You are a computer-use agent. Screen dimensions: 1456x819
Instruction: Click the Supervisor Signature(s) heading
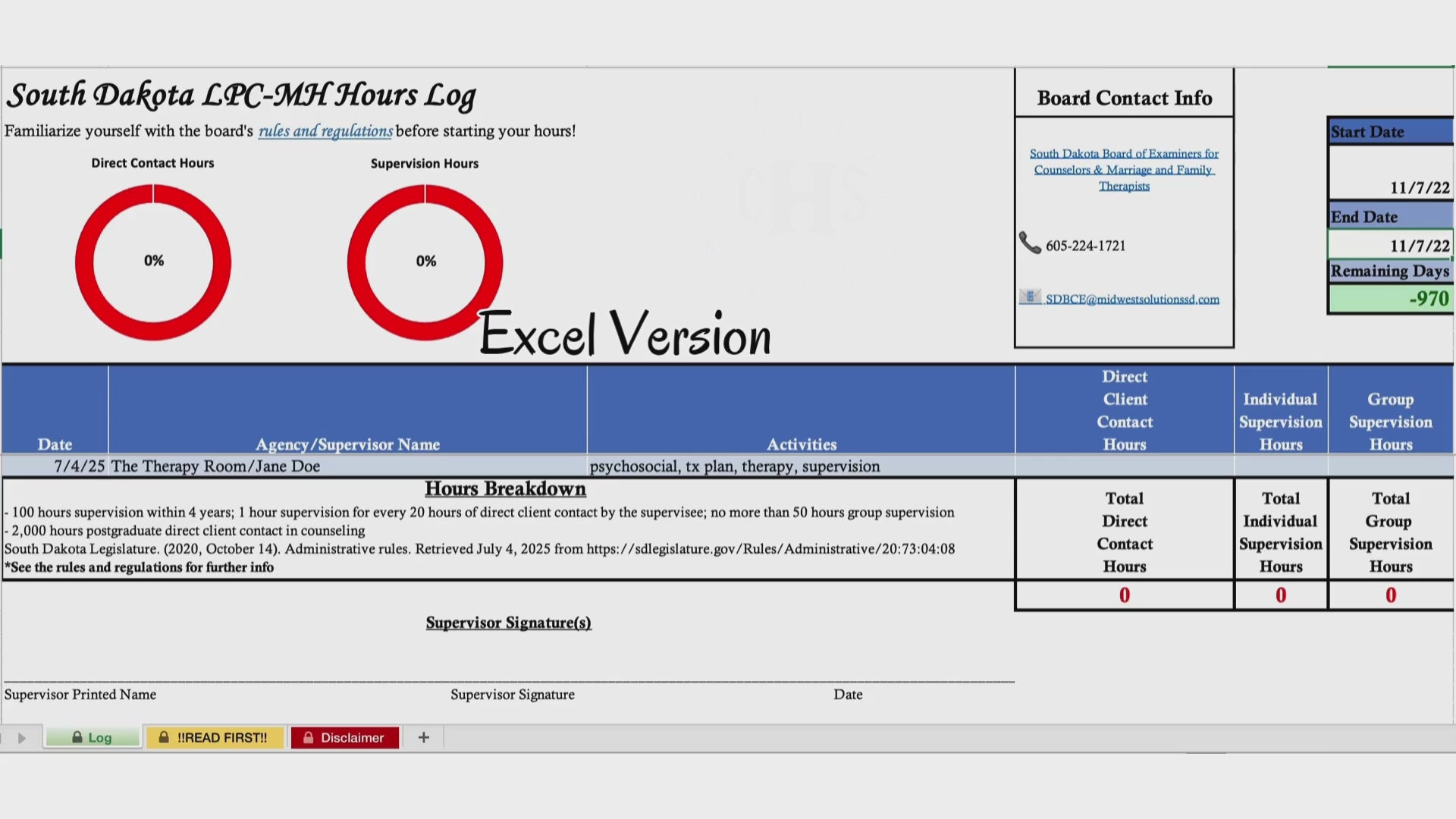(508, 623)
